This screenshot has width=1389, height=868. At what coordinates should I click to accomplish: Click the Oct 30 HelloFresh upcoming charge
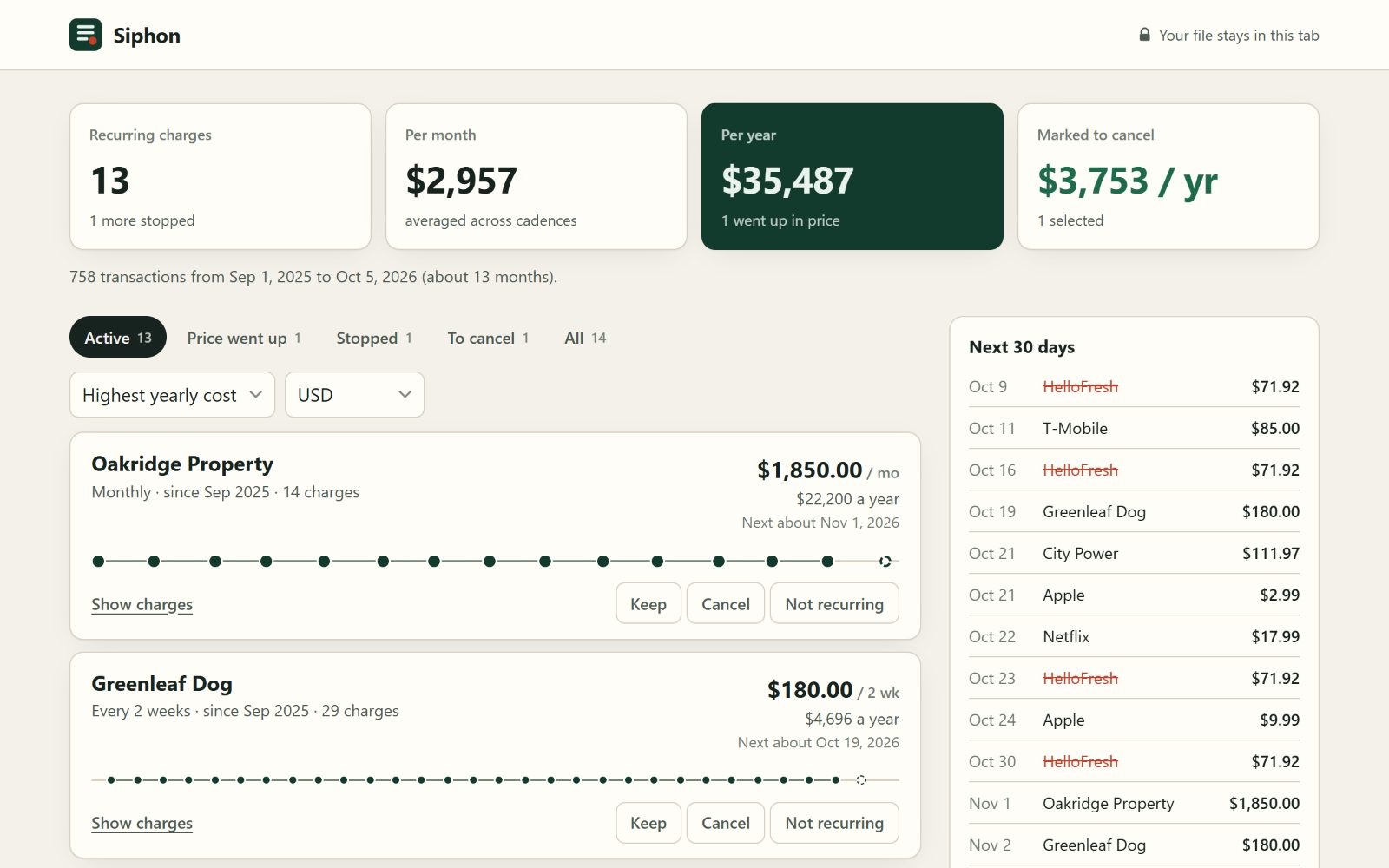point(1134,761)
